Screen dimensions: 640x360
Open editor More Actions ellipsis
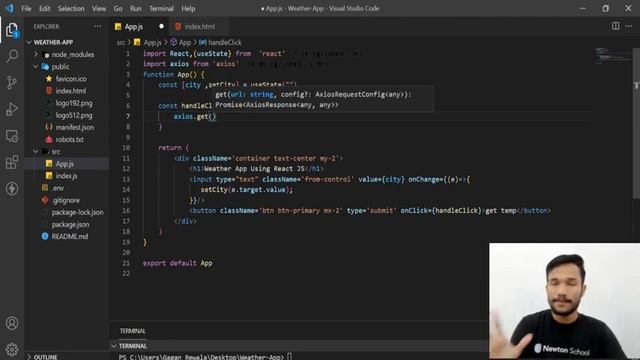coord(629,26)
